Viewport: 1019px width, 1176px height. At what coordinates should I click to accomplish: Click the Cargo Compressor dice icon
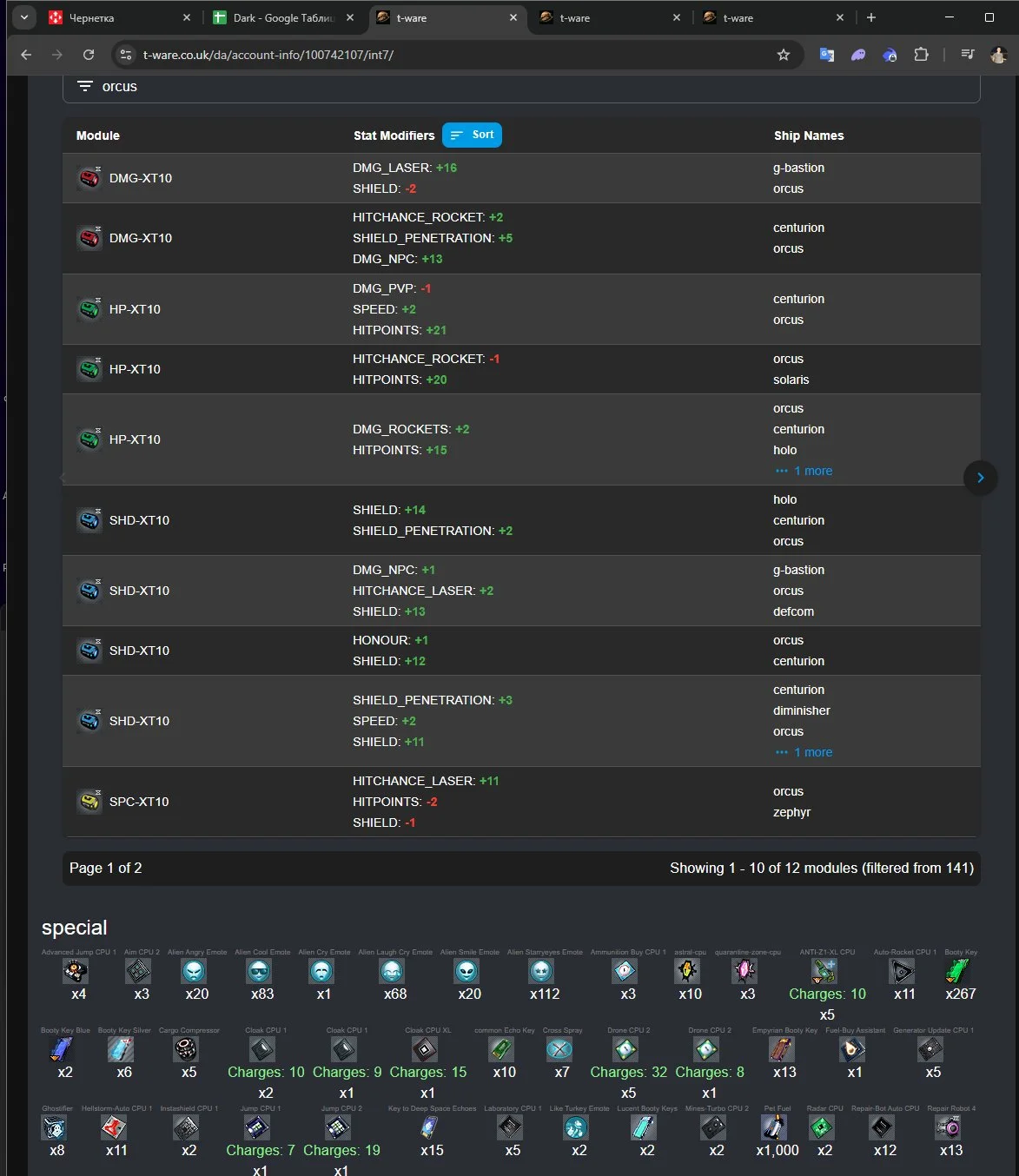(186, 1049)
